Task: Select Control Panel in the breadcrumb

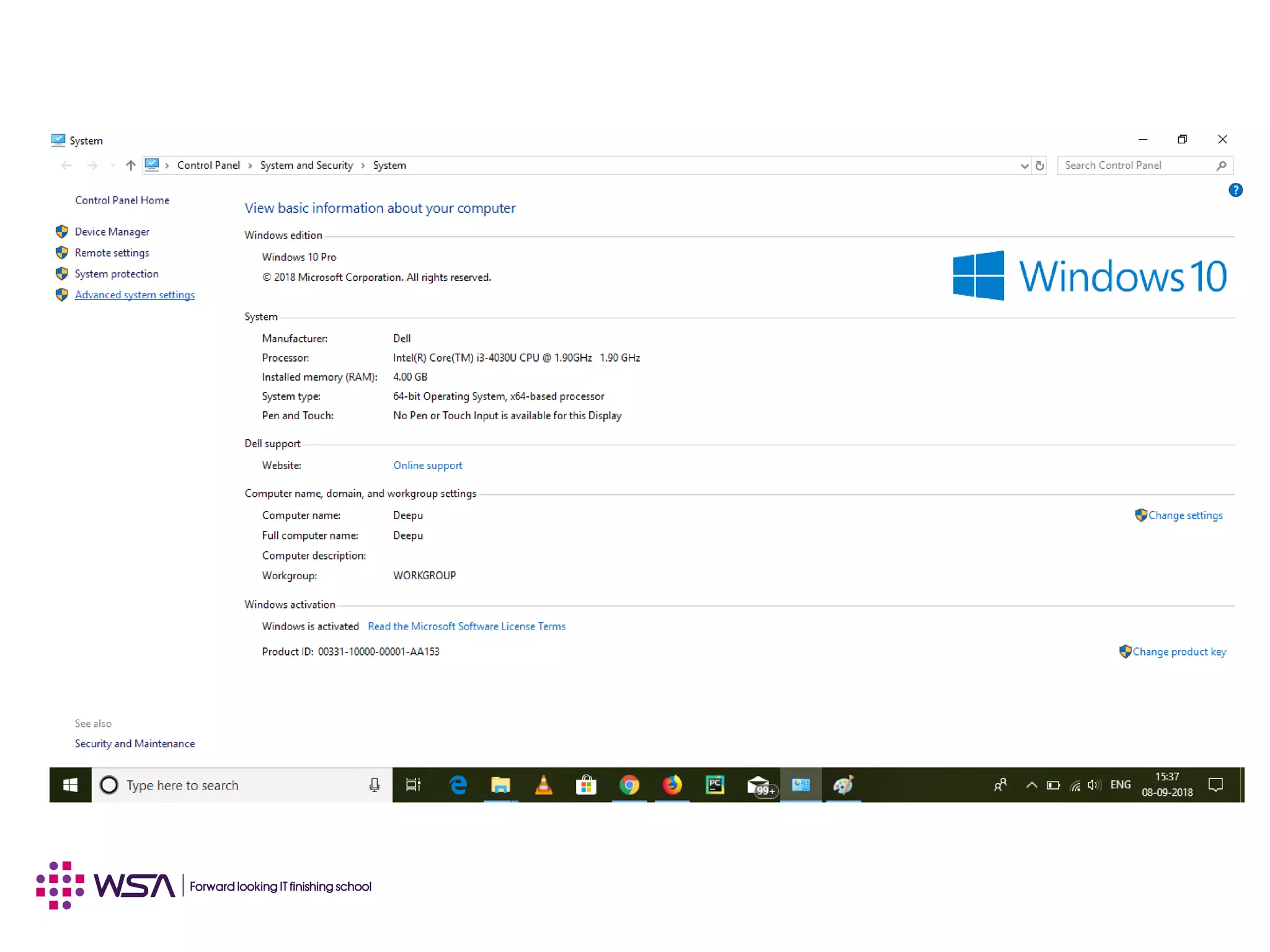Action: (x=208, y=165)
